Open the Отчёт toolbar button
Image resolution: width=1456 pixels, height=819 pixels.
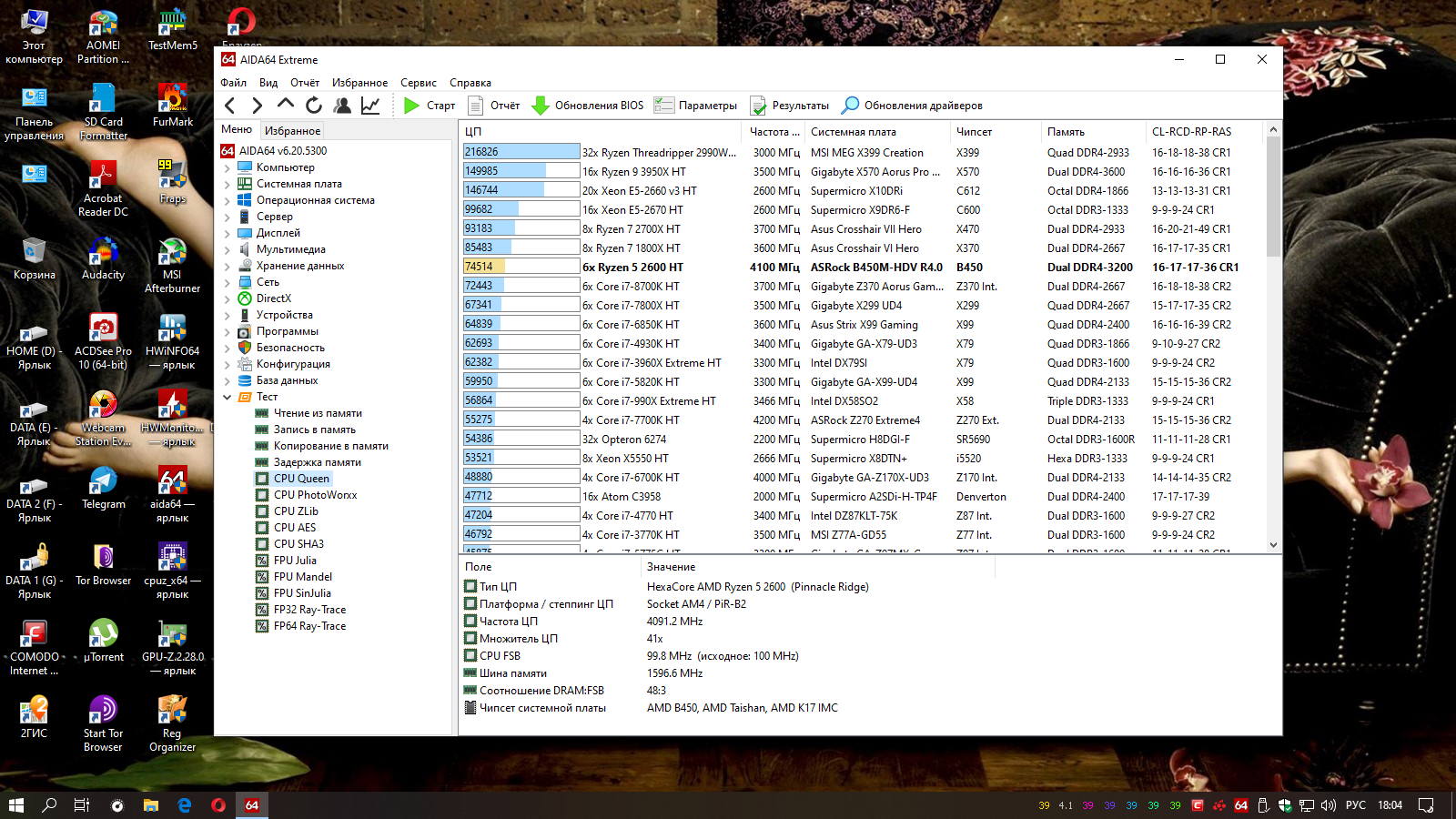pyautogui.click(x=494, y=106)
